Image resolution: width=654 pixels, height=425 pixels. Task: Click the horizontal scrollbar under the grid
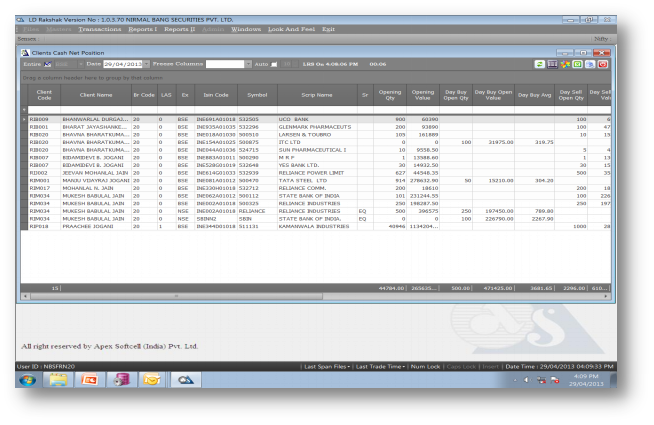300,297
